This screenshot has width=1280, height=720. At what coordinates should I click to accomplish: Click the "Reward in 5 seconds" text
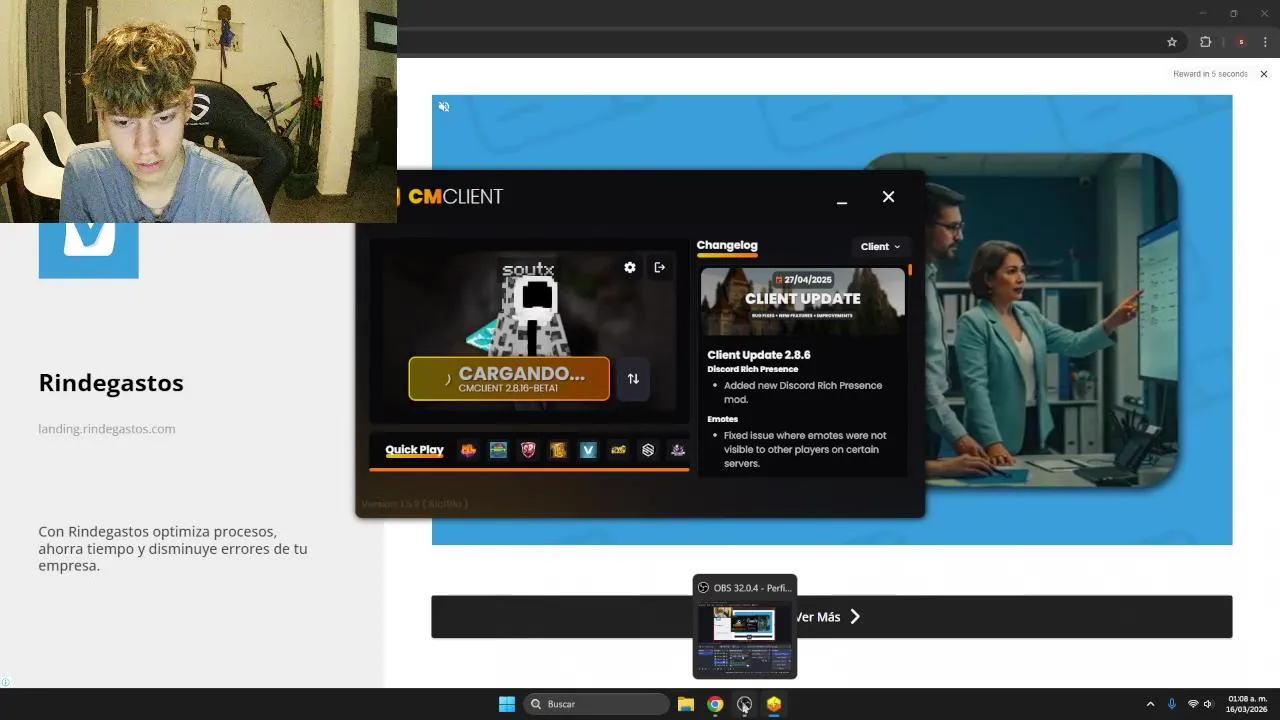tap(1210, 74)
